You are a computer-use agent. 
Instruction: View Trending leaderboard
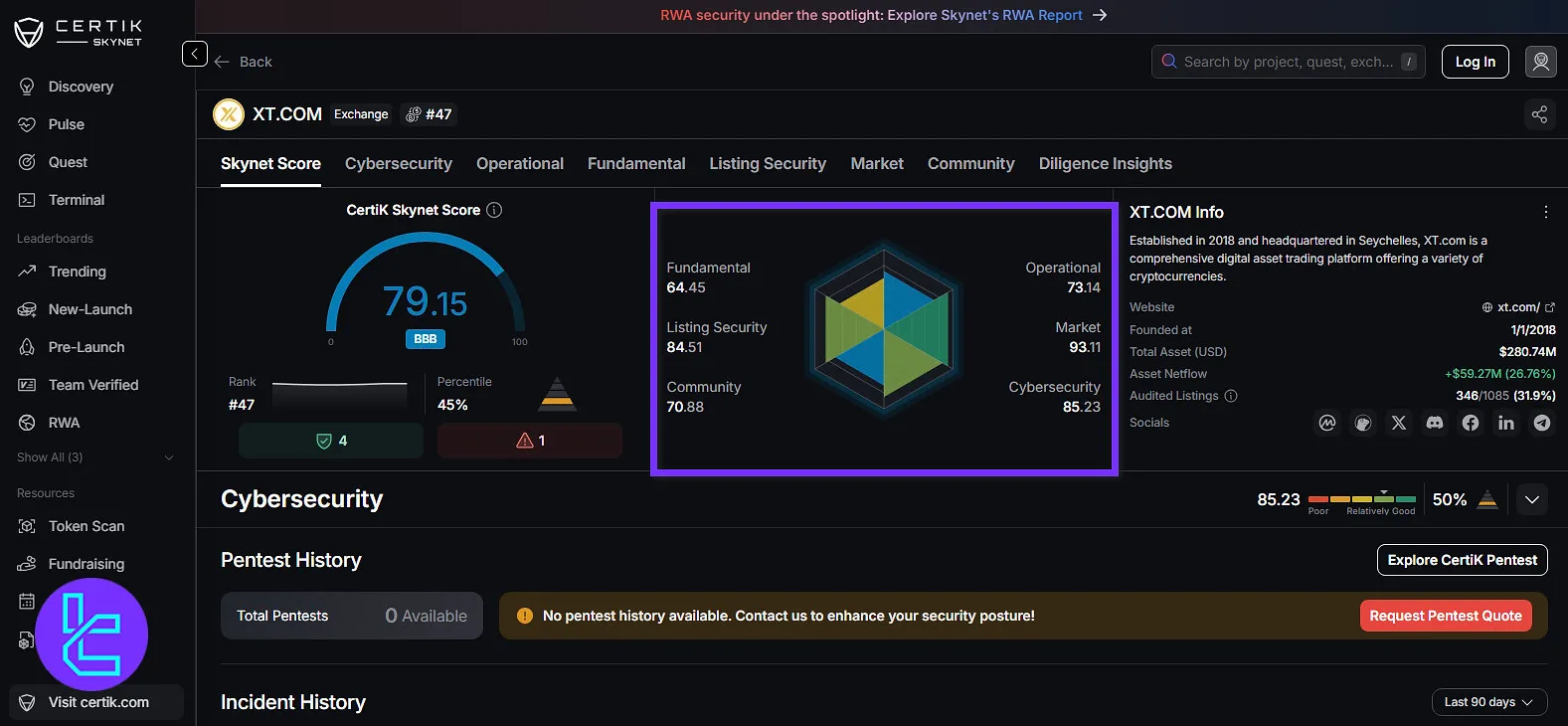[x=63, y=272]
